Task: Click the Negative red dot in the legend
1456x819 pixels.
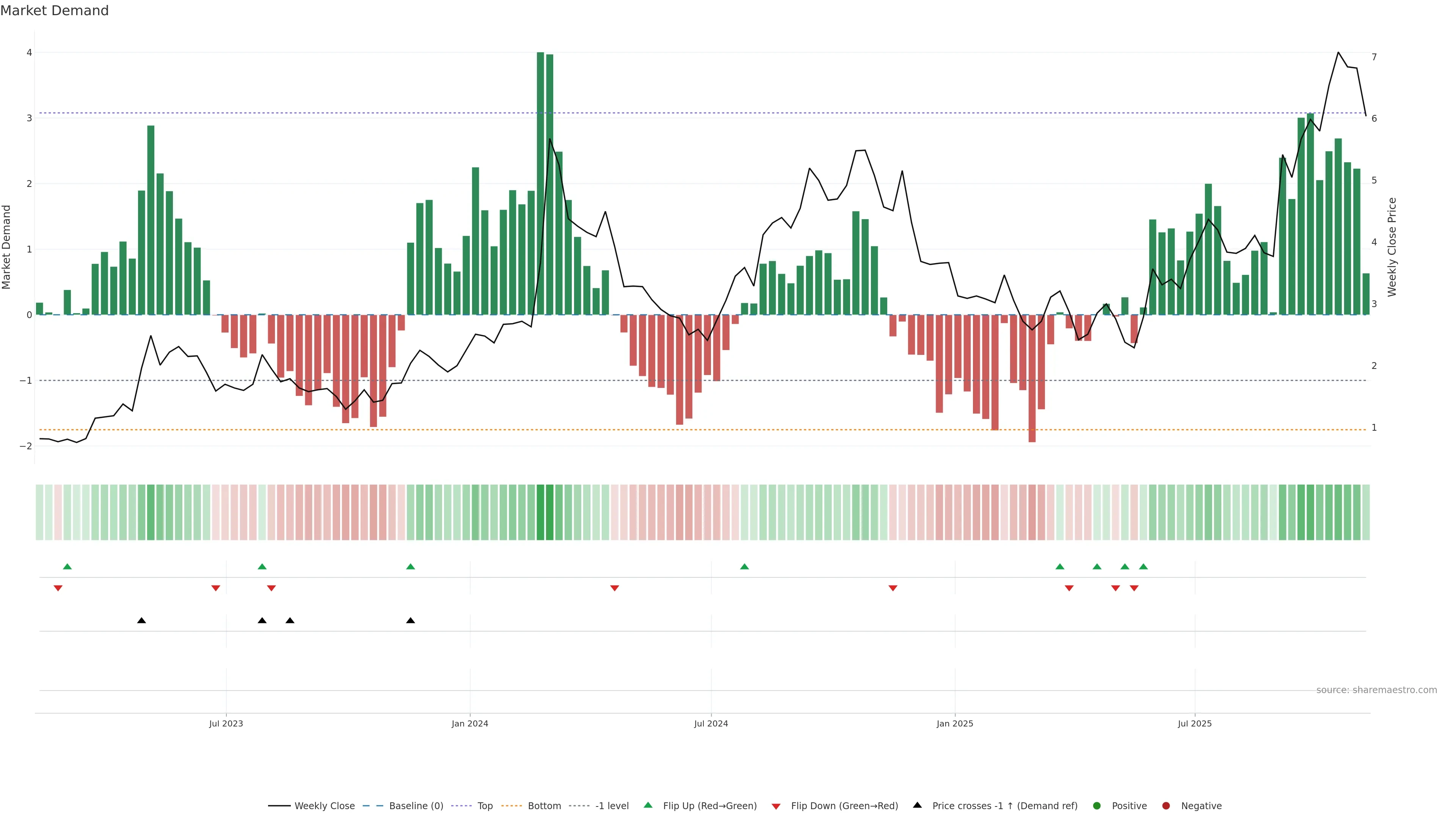Action: click(x=1166, y=805)
